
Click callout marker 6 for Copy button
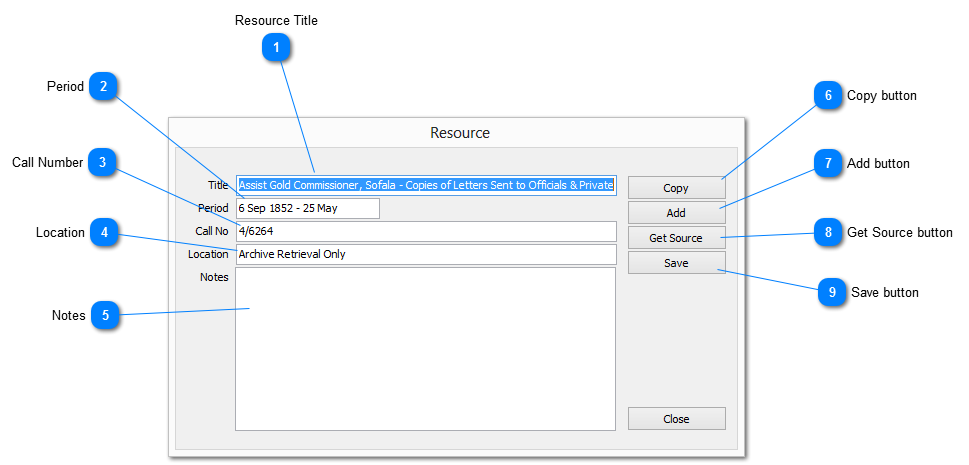[x=828, y=96]
